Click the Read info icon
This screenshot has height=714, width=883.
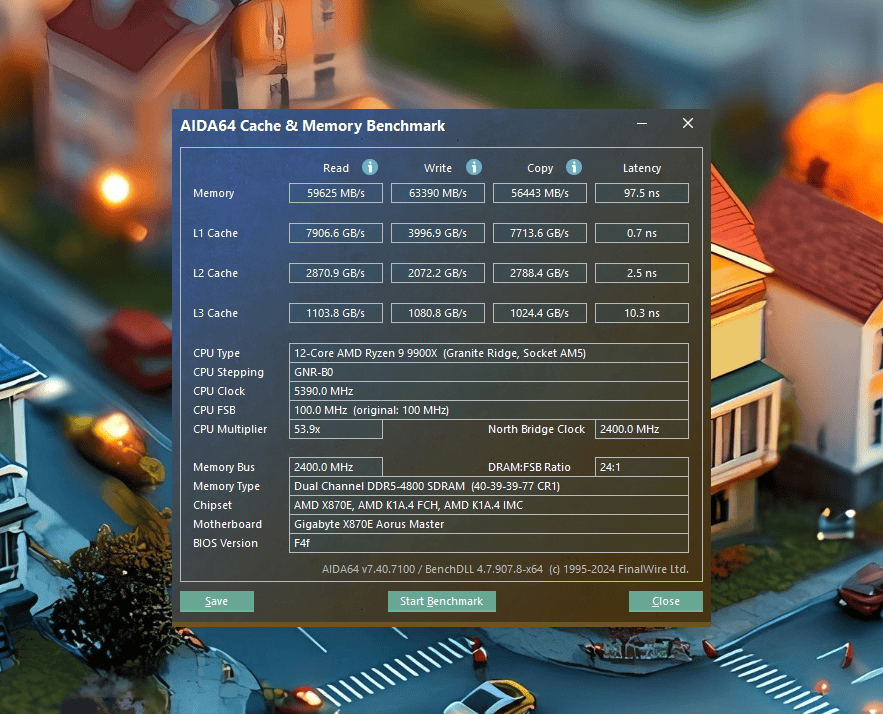369,167
